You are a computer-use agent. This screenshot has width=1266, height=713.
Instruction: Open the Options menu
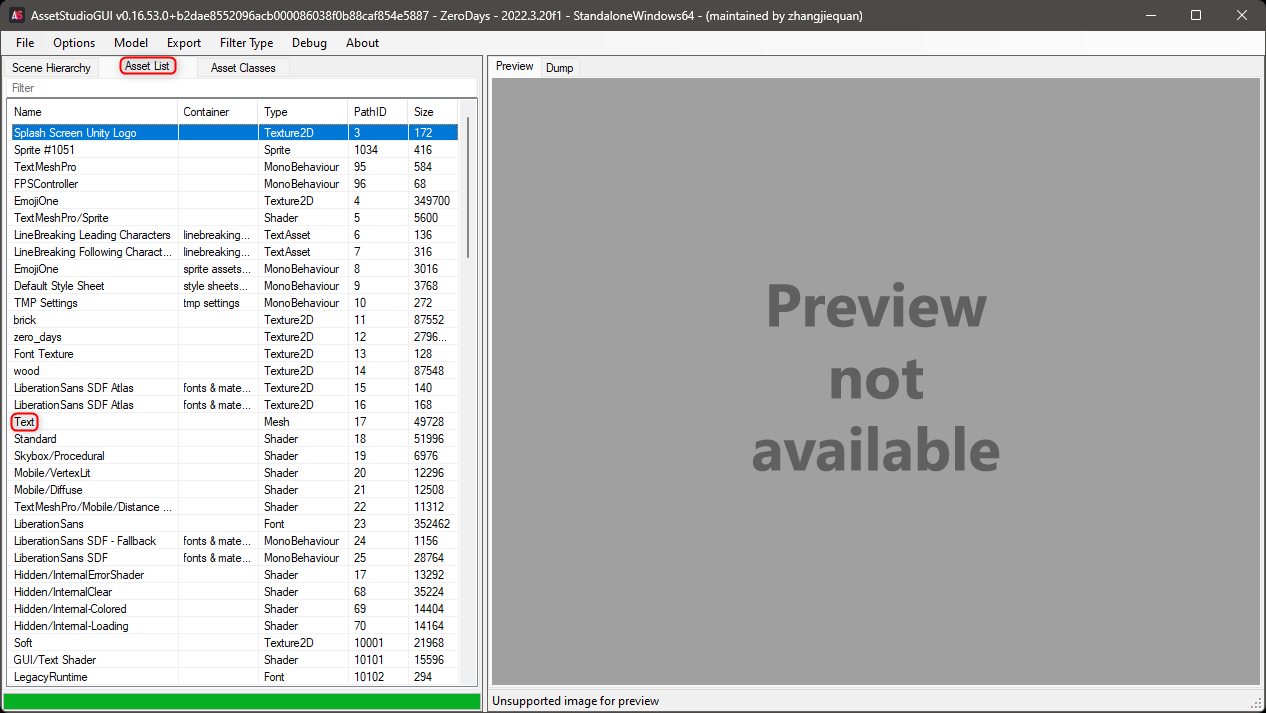pos(73,43)
